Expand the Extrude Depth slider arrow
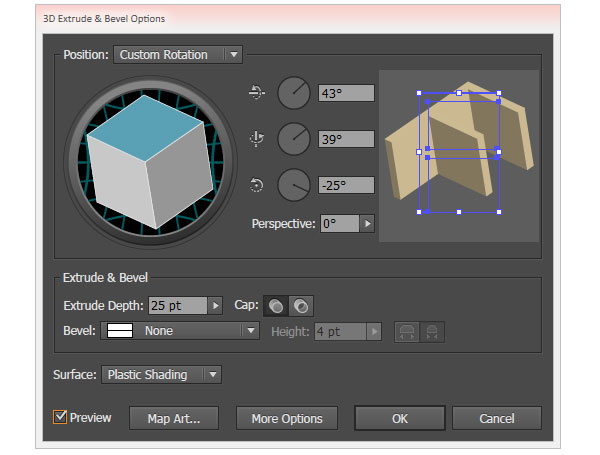Image resolution: width=600 pixels, height=455 pixels. point(215,306)
